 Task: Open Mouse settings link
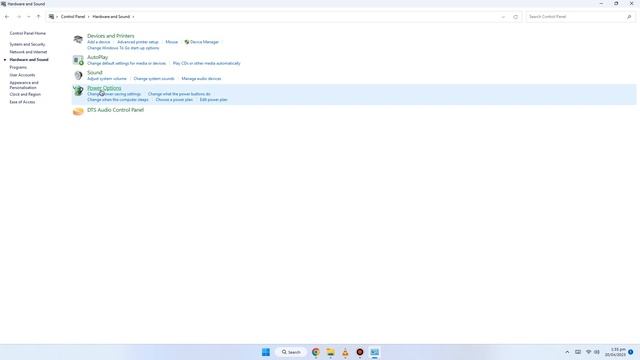pyautogui.click(x=171, y=42)
